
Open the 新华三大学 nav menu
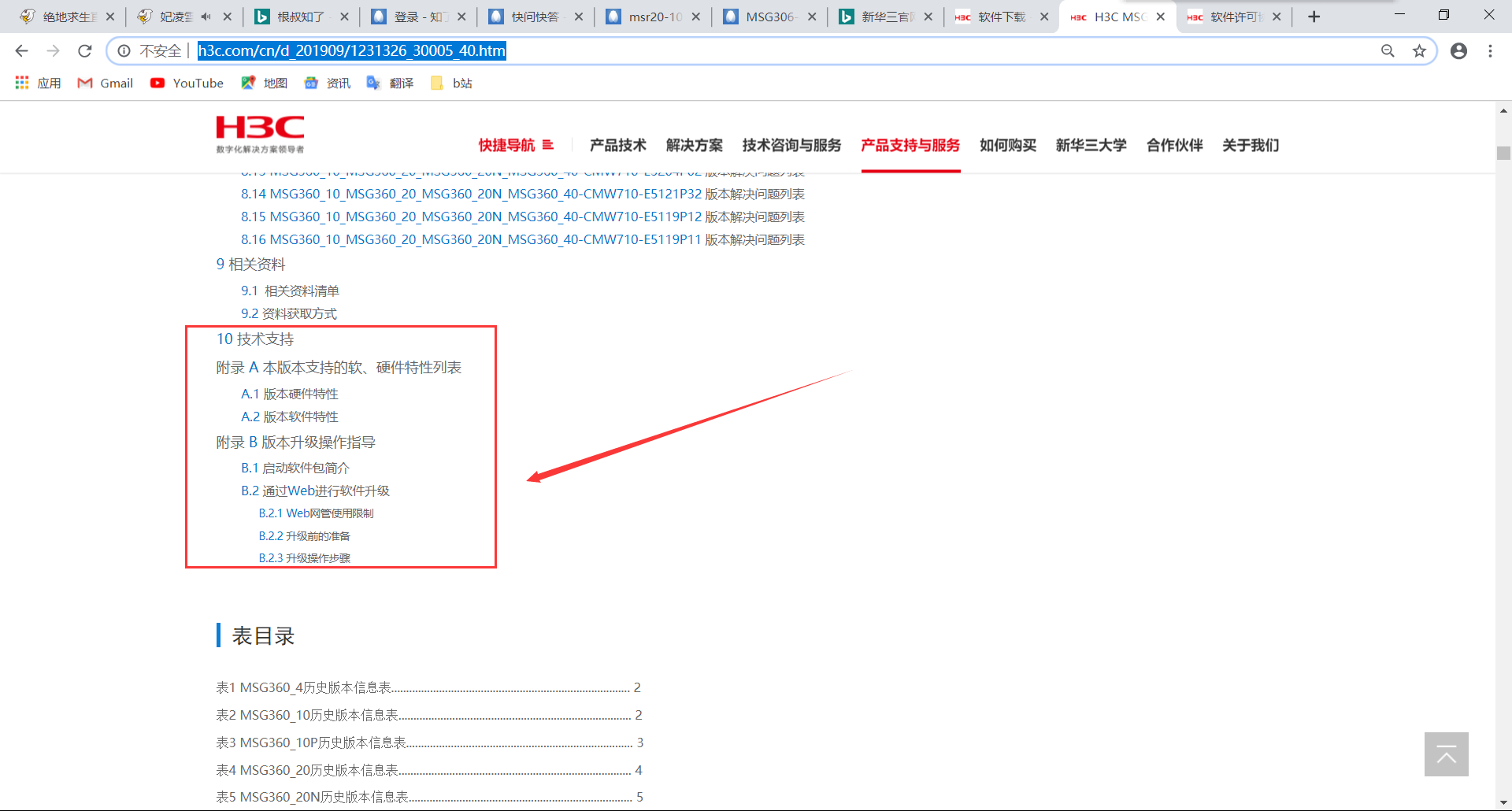(x=1091, y=145)
